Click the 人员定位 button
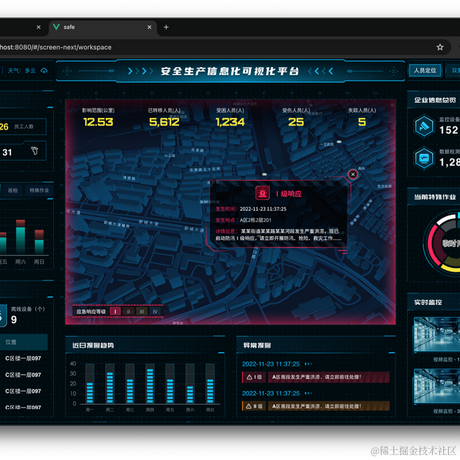The width and height of the screenshot is (460, 460). click(425, 71)
